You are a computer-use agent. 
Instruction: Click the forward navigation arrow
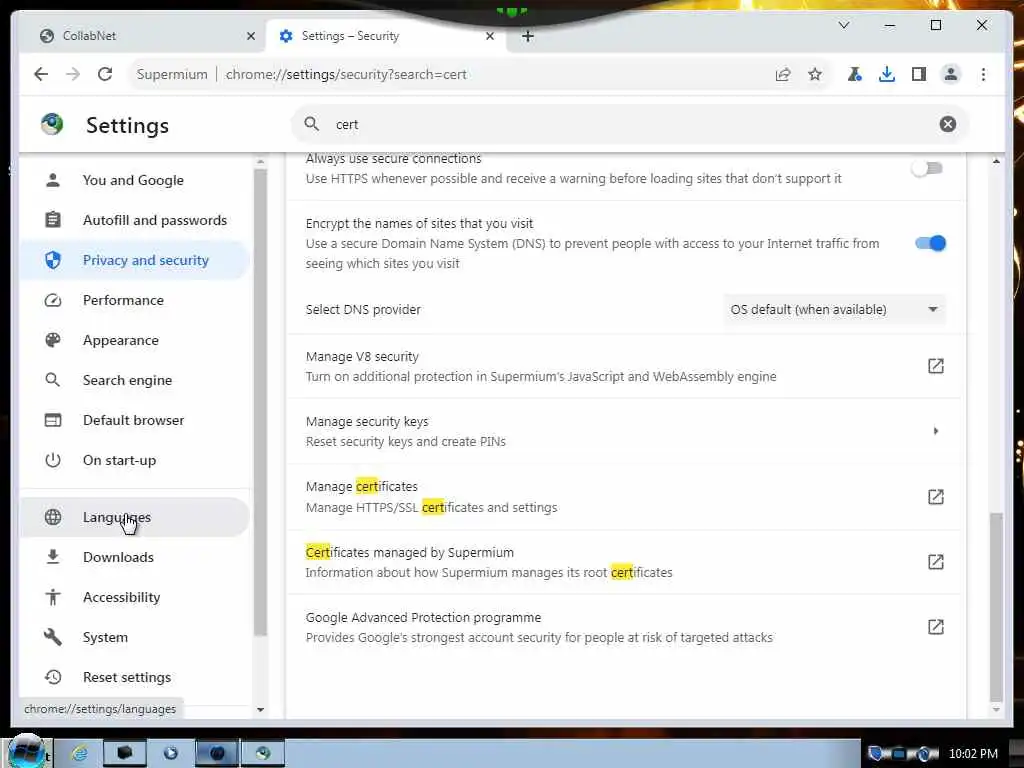point(72,74)
